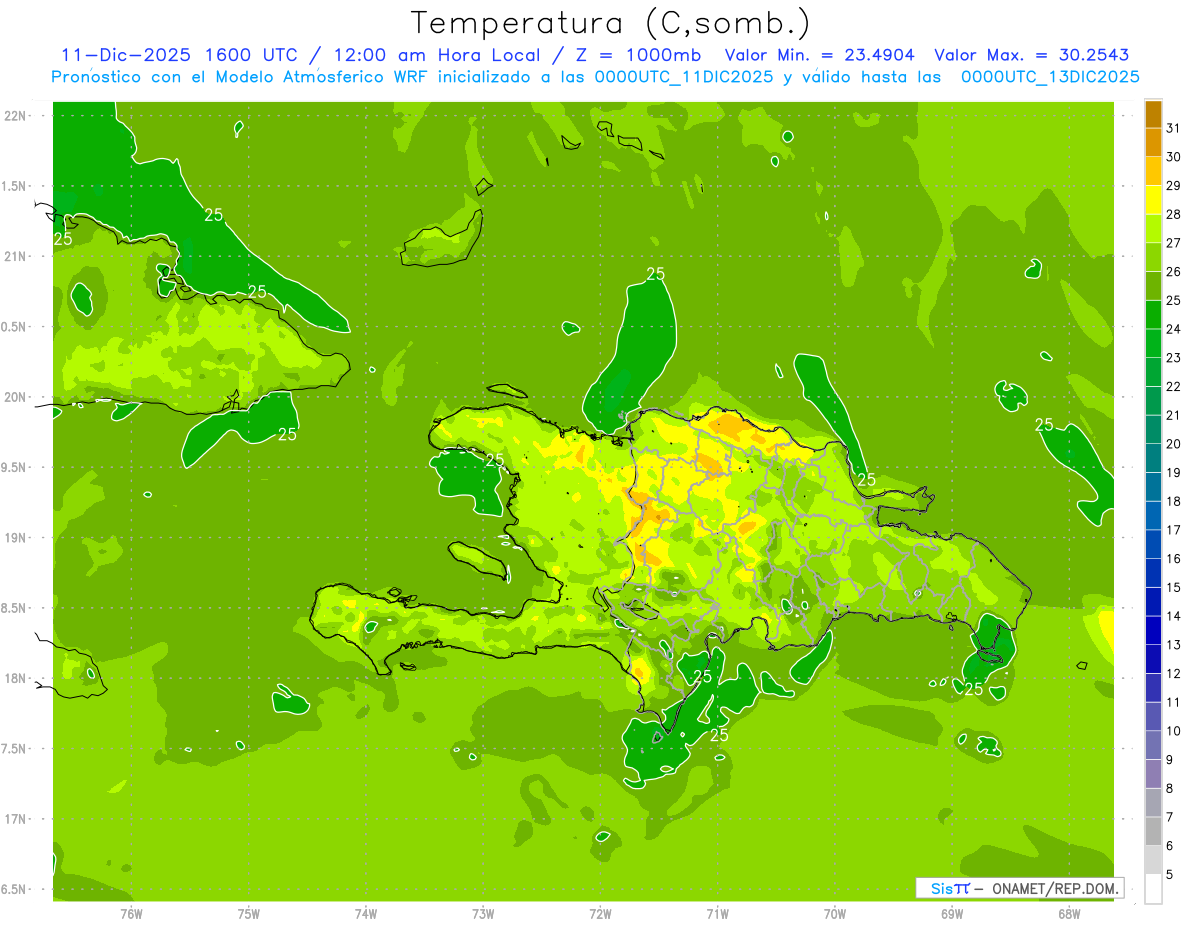Click legend scale value 30

click(x=1174, y=156)
